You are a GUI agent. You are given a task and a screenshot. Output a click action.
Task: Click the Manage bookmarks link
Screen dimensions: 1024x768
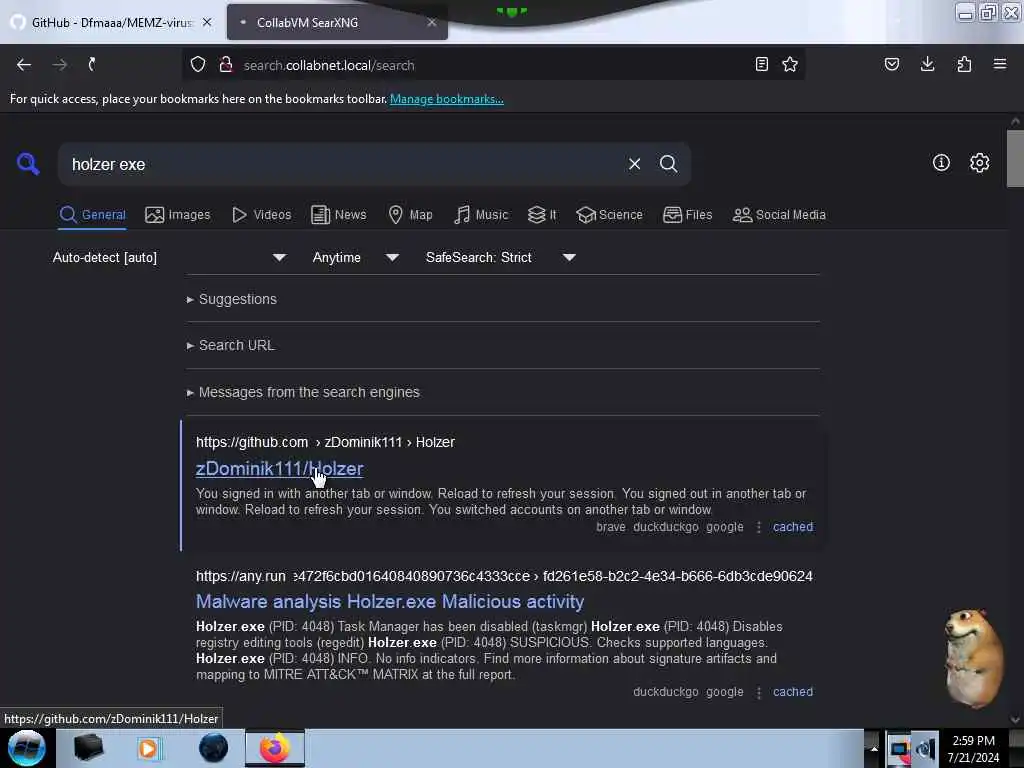point(447,99)
